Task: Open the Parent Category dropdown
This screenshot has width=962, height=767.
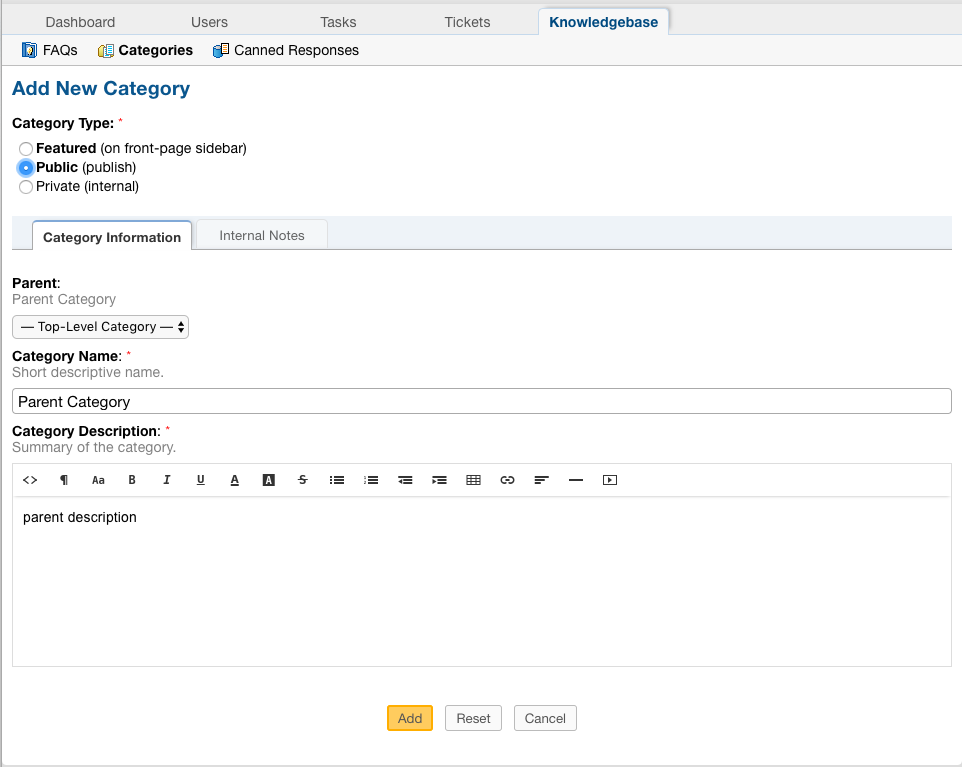Action: click(x=100, y=327)
